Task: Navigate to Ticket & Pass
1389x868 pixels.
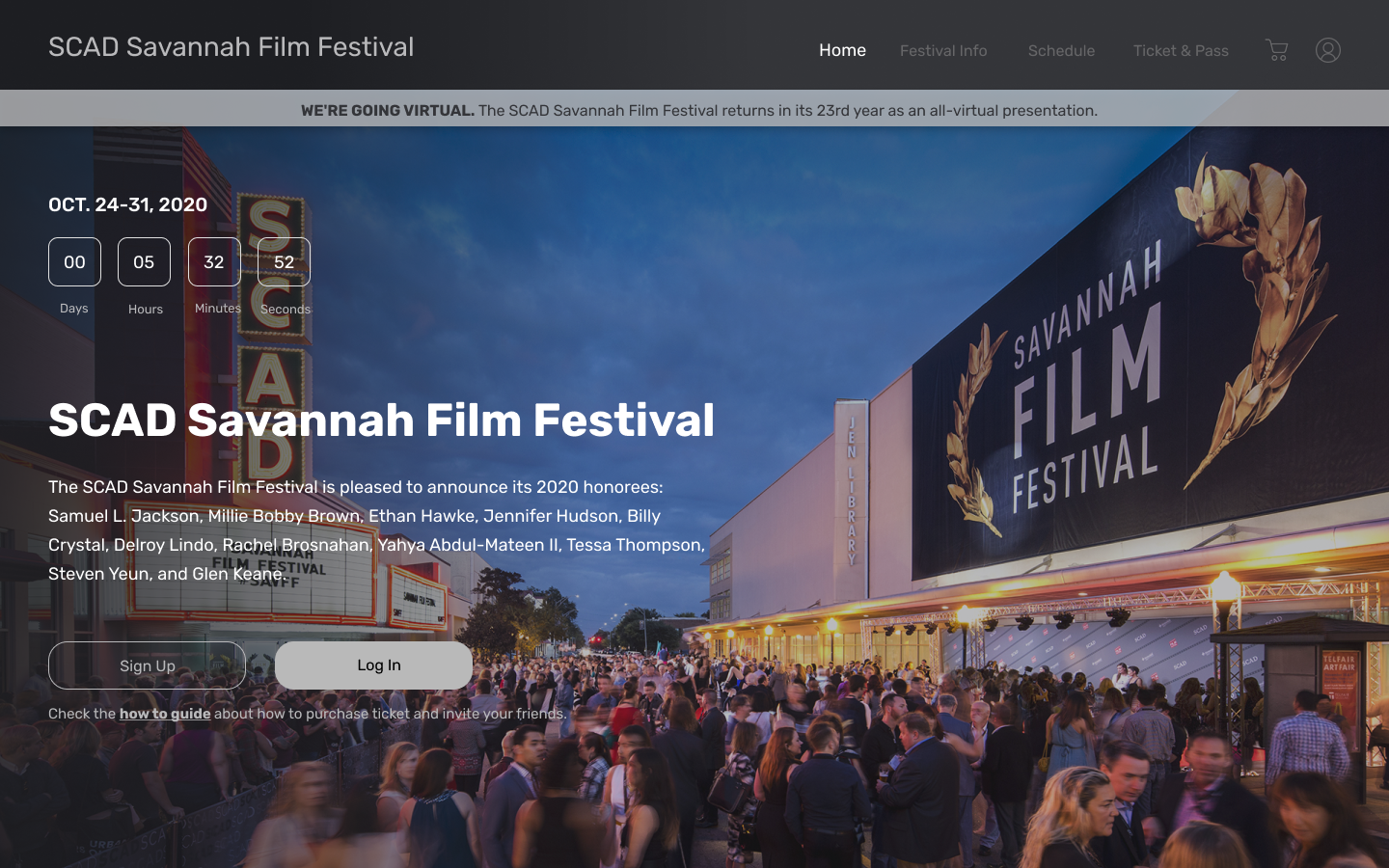Action: [x=1180, y=51]
